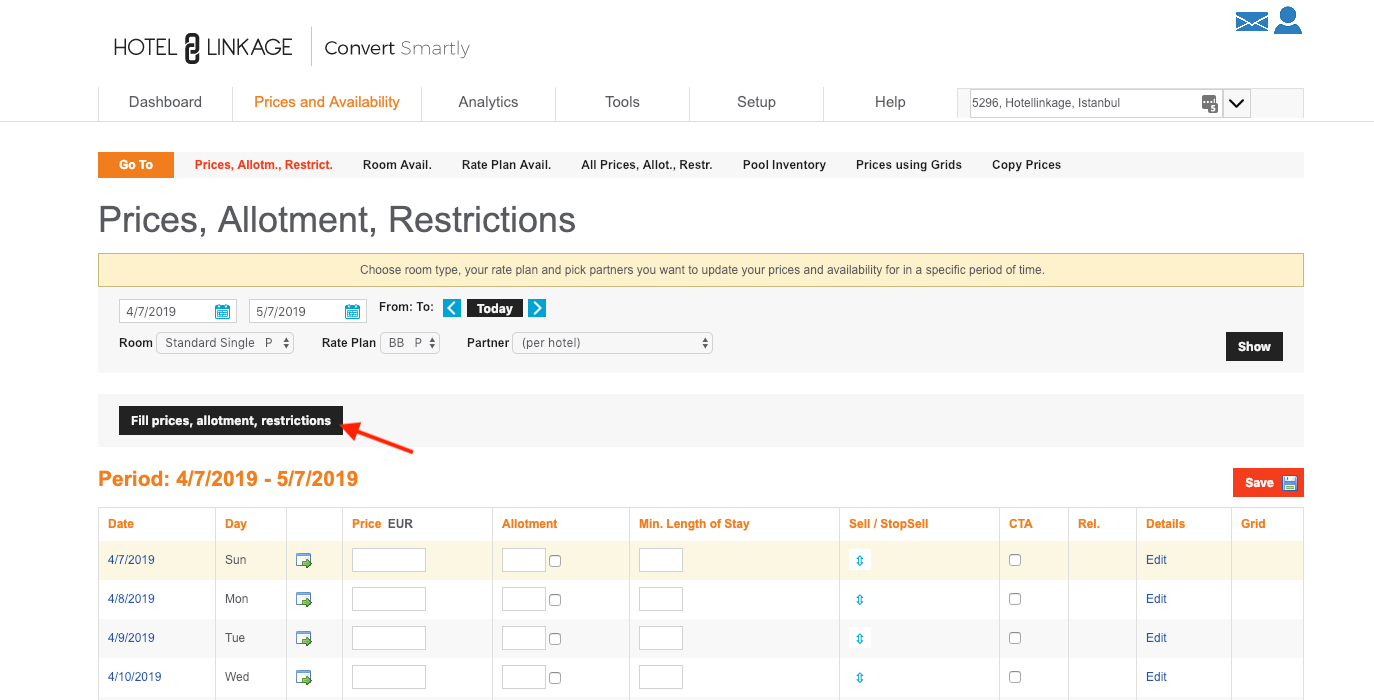Open the Room dropdown Standard Single
Screen dimensions: 1374x700
(x=225, y=343)
